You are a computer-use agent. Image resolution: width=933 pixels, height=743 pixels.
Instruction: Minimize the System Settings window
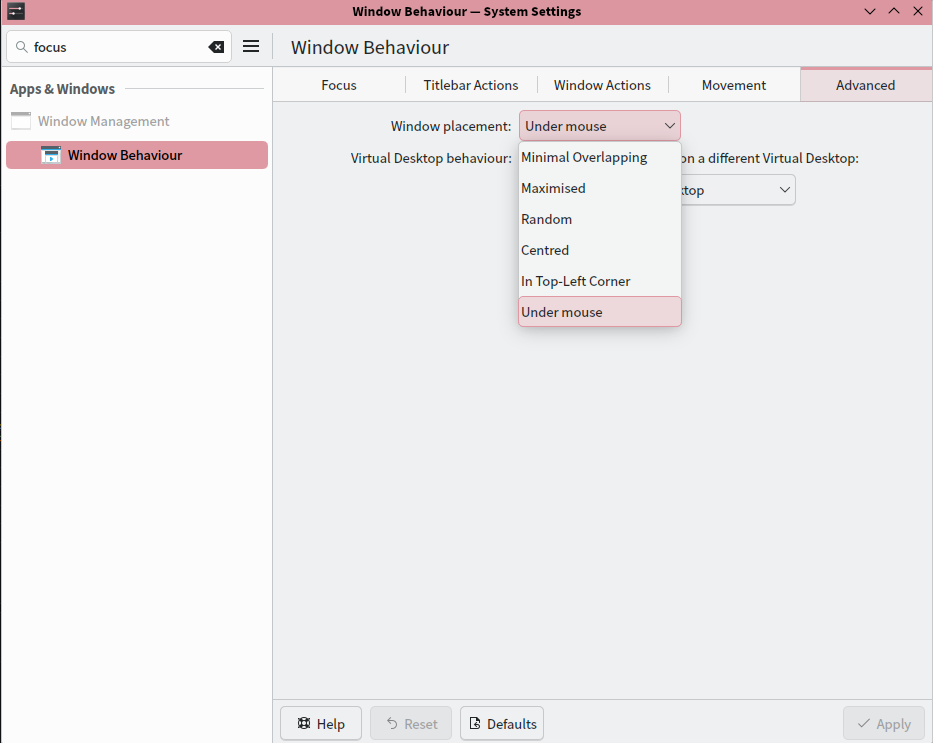coord(870,11)
